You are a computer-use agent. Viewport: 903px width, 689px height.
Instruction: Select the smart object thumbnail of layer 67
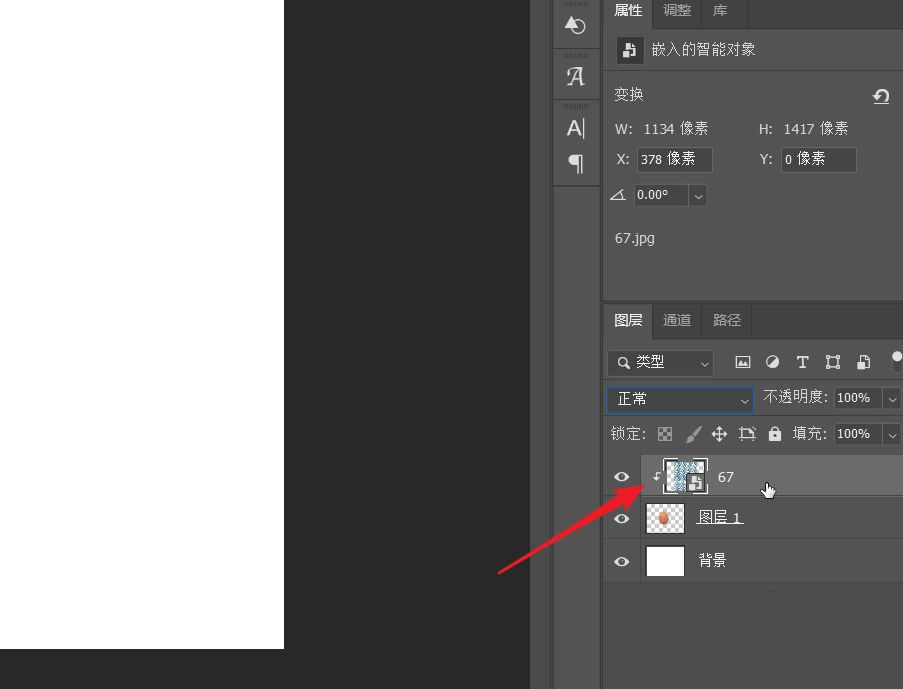tap(685, 476)
